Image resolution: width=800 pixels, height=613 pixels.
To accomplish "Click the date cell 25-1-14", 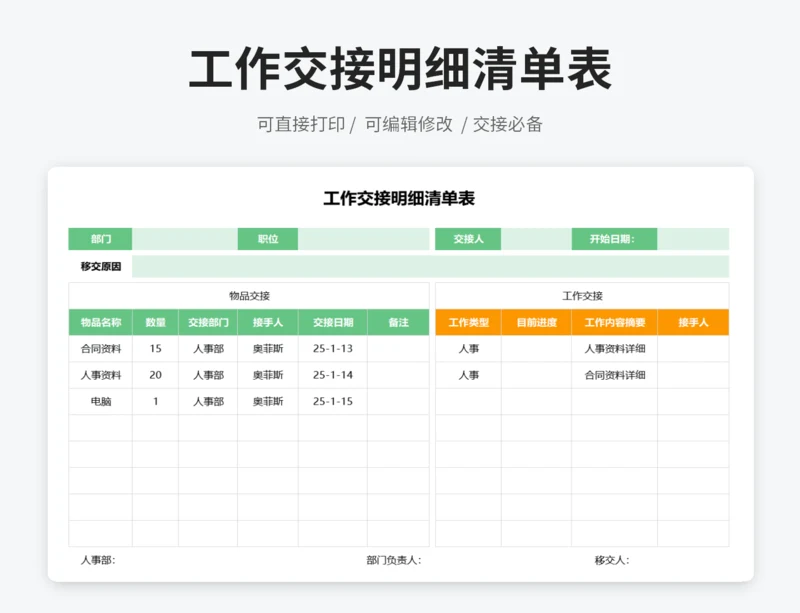I will pyautogui.click(x=332, y=375).
